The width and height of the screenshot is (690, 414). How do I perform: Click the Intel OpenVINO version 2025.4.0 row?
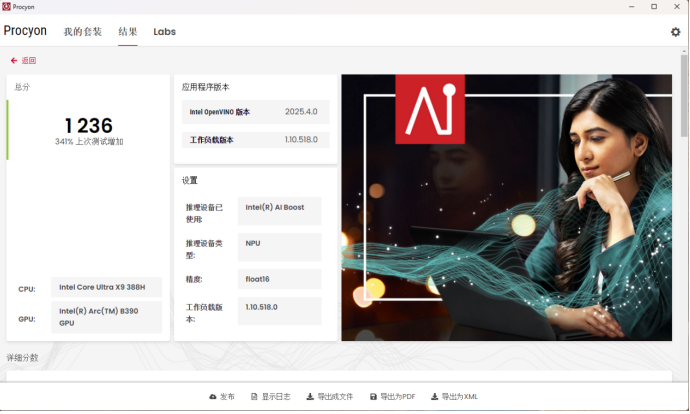pos(255,112)
